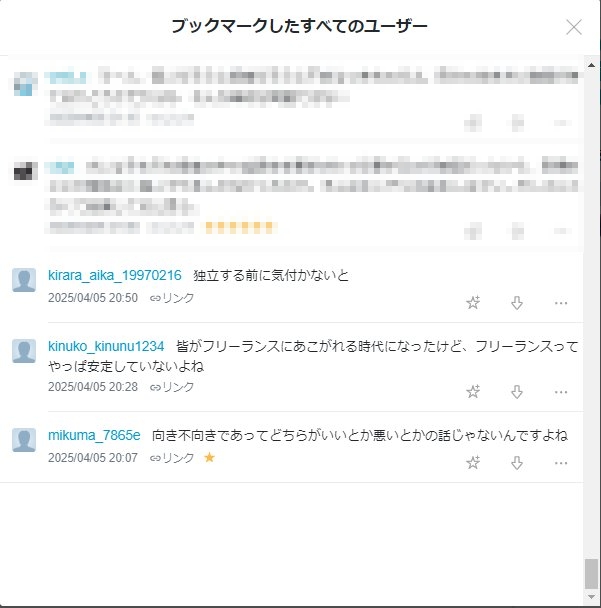
Task: Open three-dot menu on mikuma_7865e's comment
Action: pos(561,463)
